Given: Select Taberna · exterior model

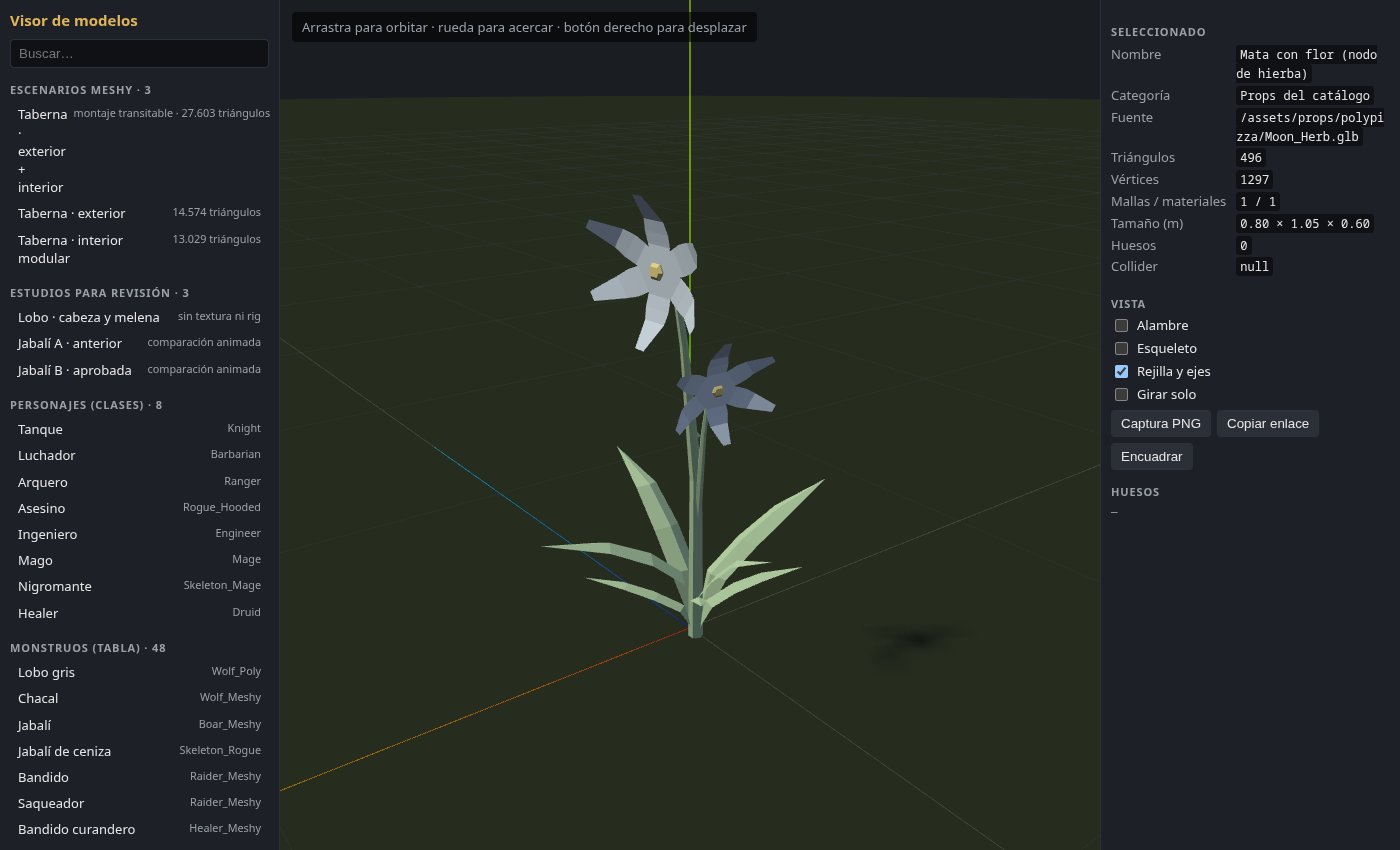Looking at the screenshot, I should tap(139, 213).
